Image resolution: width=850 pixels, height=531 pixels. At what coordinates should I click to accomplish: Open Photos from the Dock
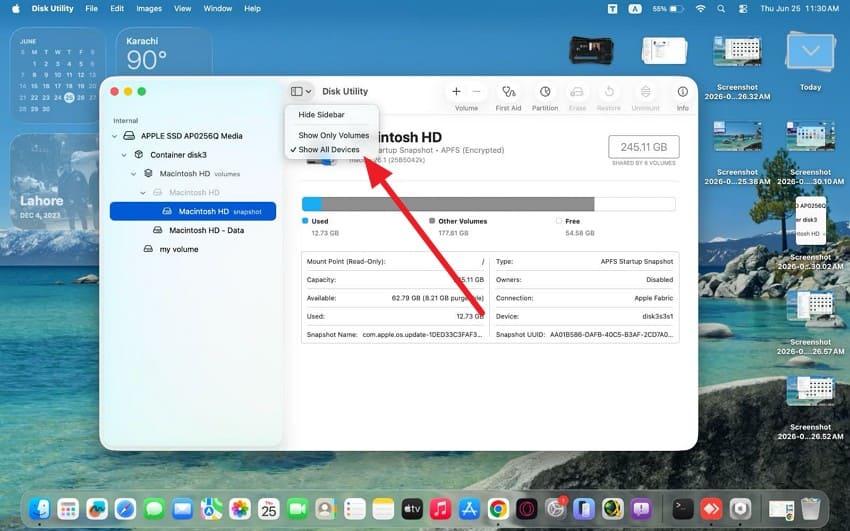pyautogui.click(x=240, y=509)
